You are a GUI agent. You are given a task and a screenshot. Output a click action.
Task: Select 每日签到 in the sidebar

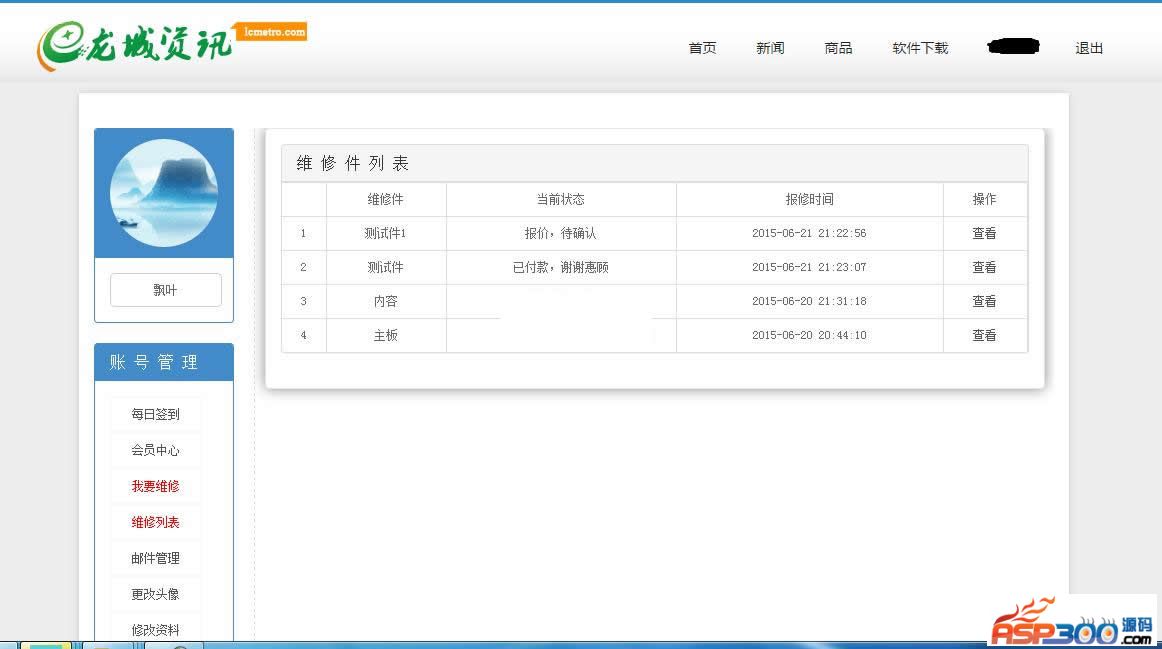(x=155, y=414)
